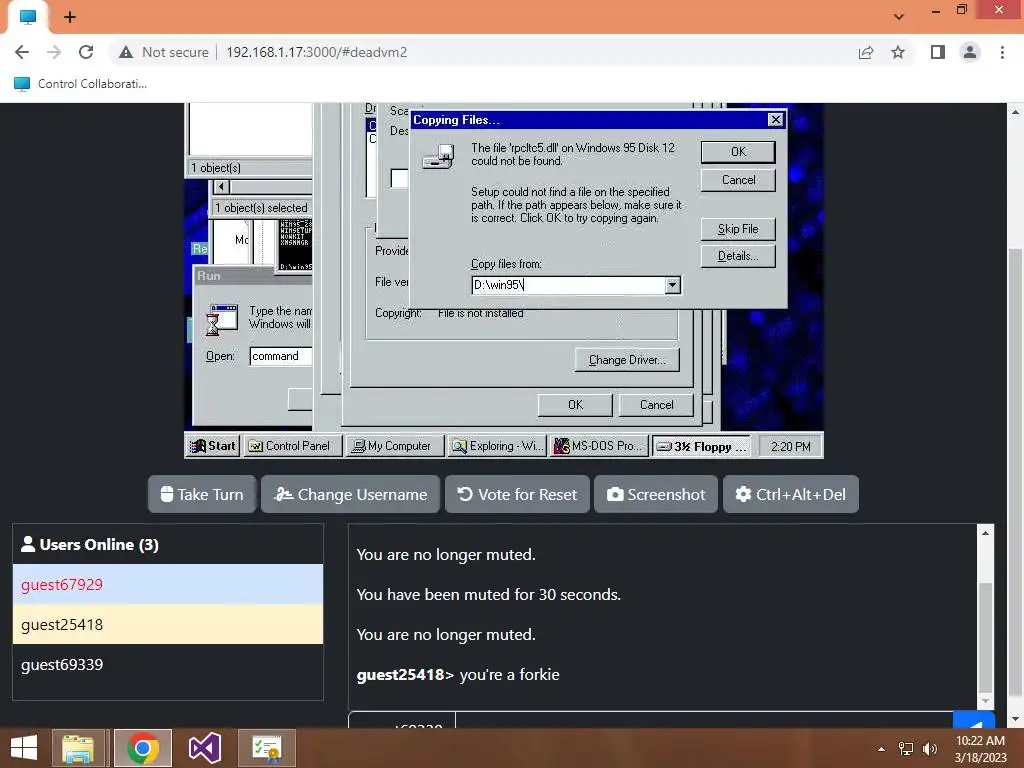The height and width of the screenshot is (768, 1024).
Task: Click Chrome icon in taskbar
Action: 142,748
